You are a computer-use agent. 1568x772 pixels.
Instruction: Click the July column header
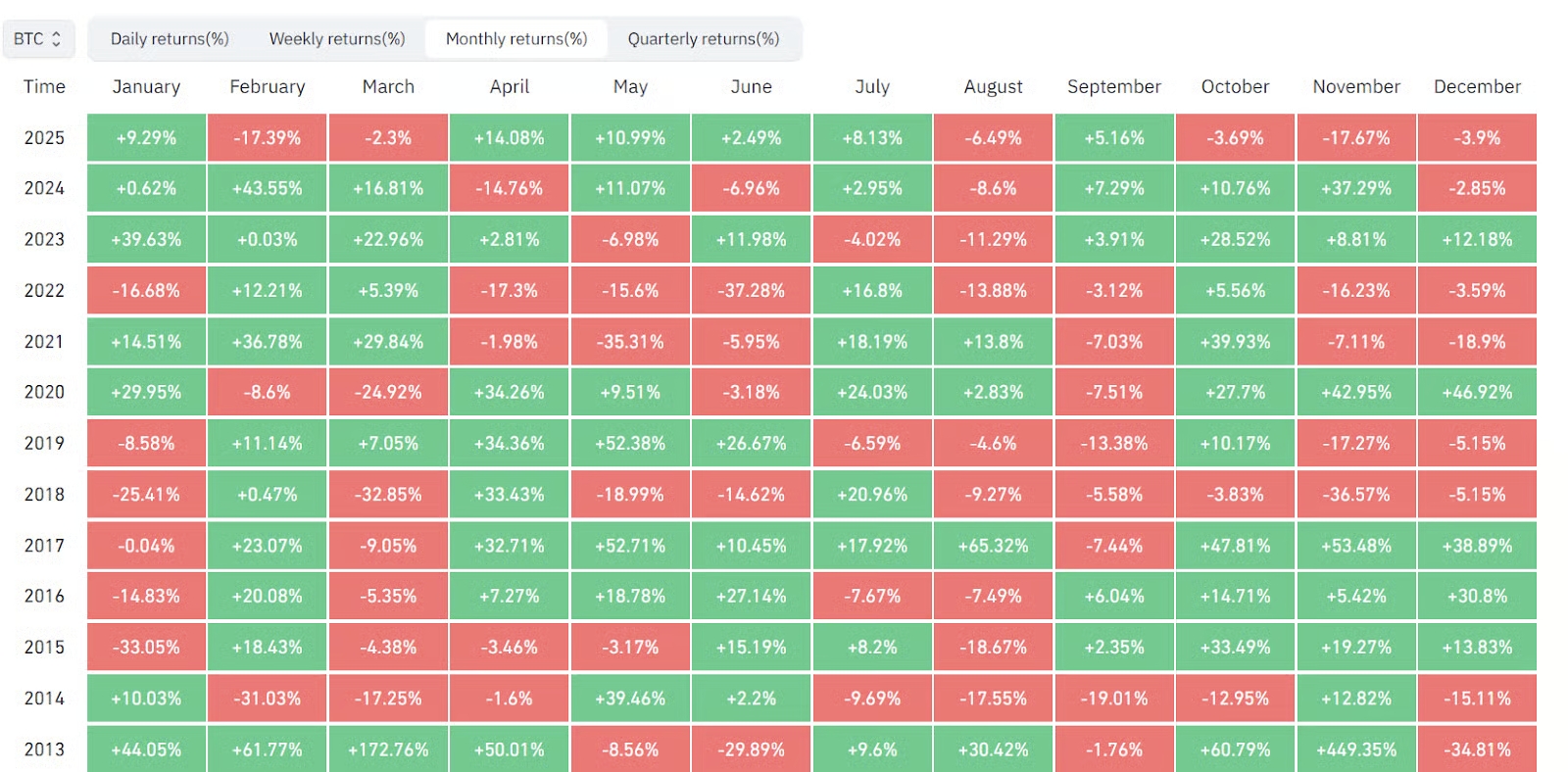[872, 86]
